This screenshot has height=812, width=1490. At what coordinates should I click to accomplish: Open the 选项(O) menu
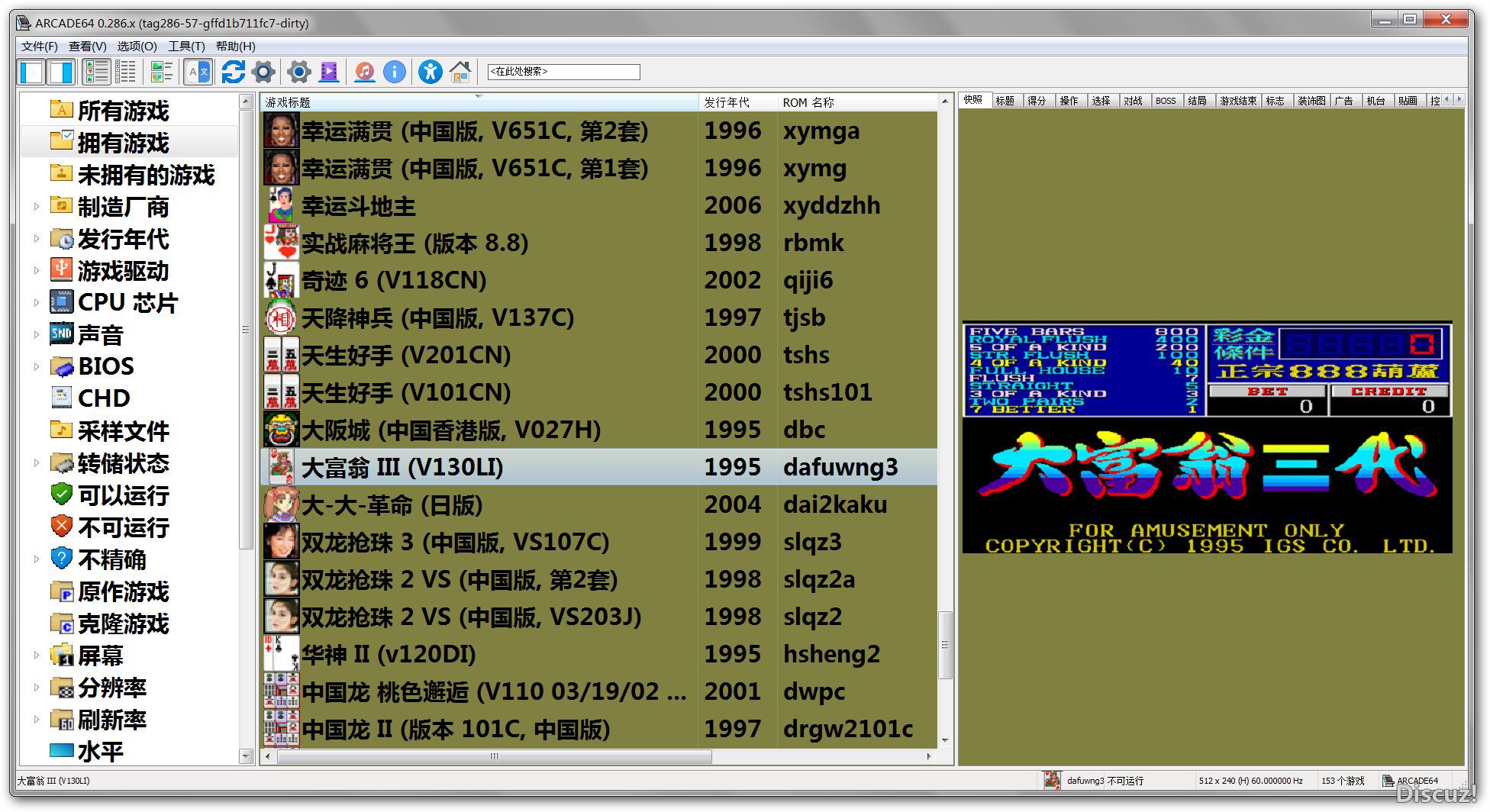coord(137,47)
